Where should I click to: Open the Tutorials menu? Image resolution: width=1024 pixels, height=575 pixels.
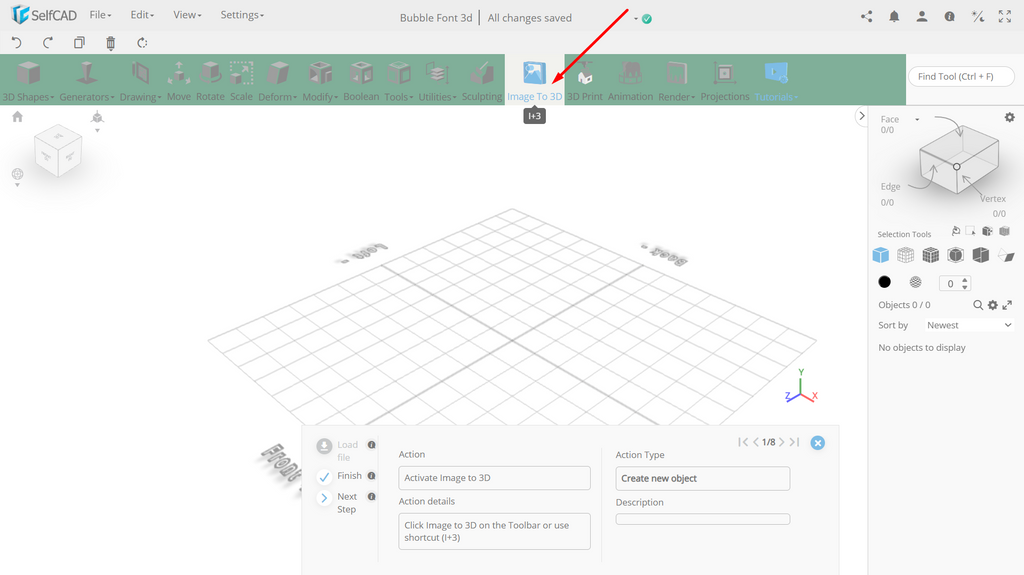pyautogui.click(x=776, y=80)
